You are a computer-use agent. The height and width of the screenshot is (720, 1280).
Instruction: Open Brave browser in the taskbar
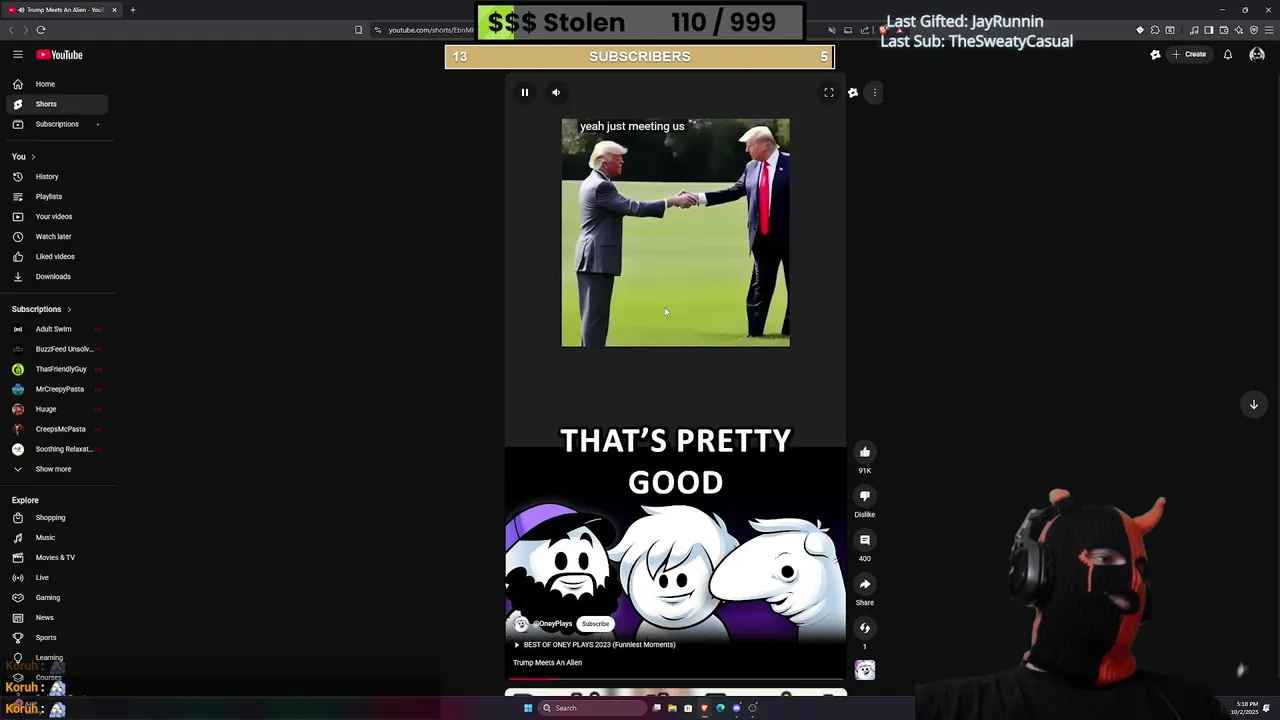click(704, 708)
